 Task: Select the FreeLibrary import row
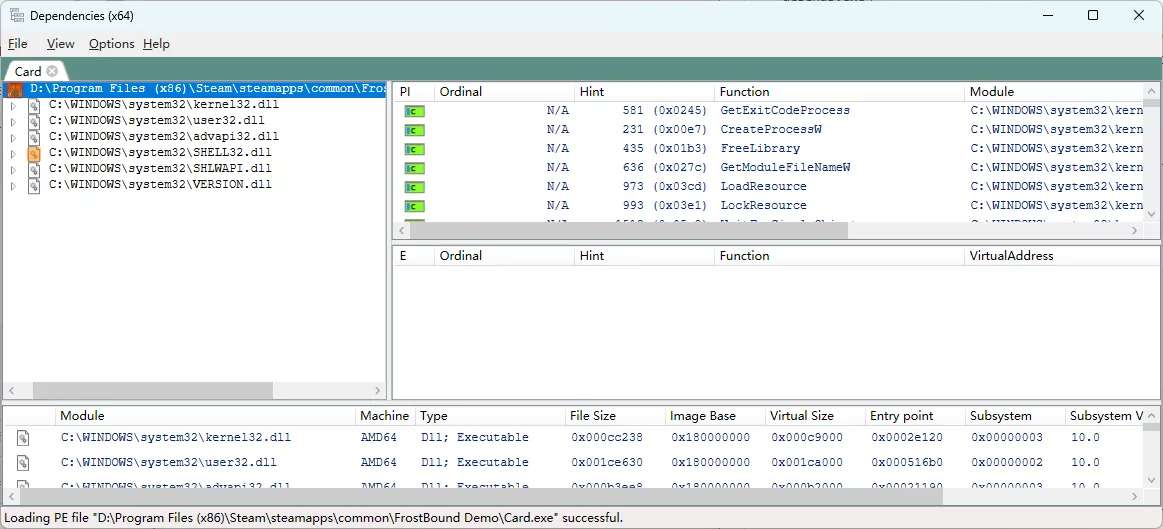click(x=760, y=149)
